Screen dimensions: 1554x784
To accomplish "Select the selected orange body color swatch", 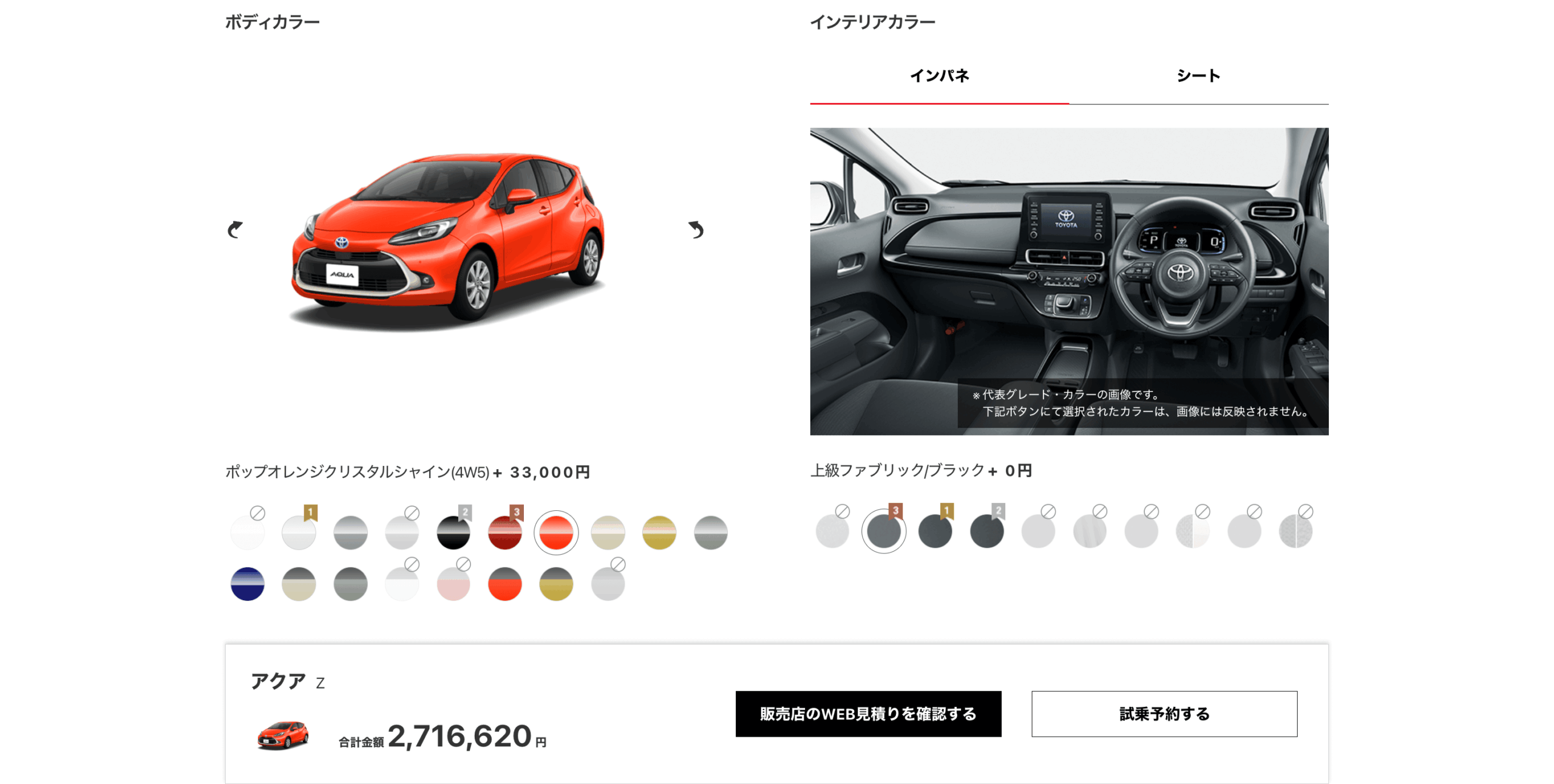I will (x=556, y=532).
